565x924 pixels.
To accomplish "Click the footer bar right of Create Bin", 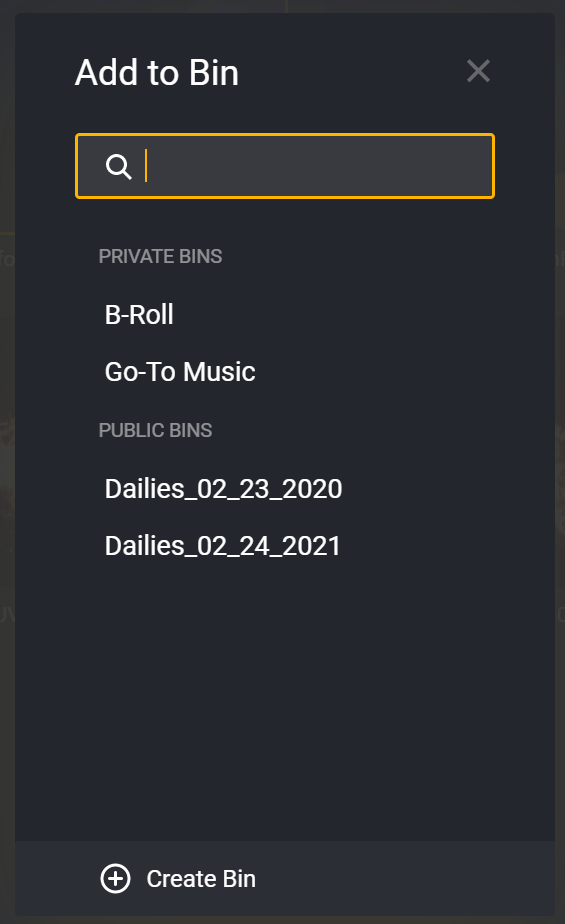I will click(x=407, y=879).
